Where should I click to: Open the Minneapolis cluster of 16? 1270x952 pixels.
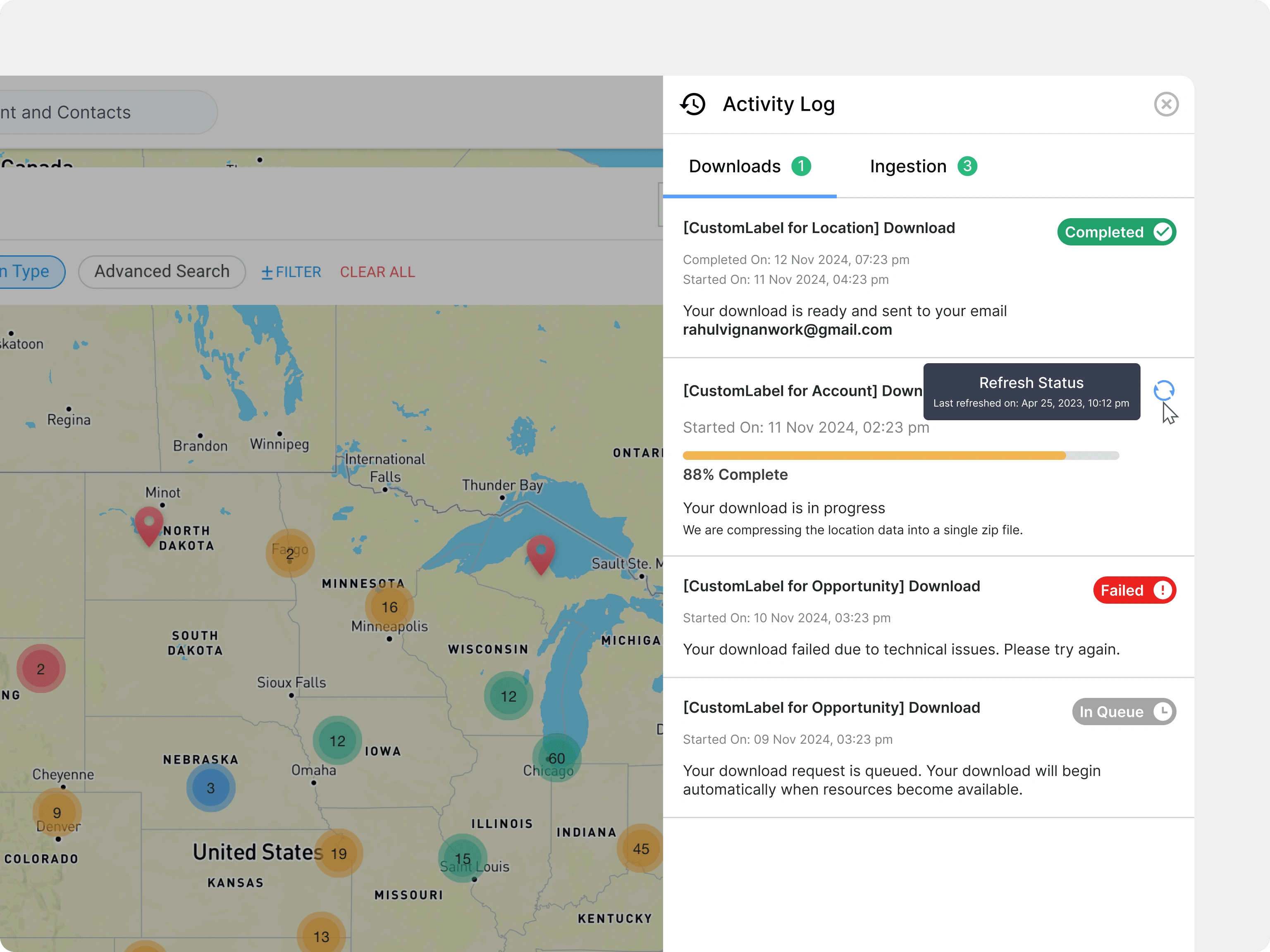389,607
